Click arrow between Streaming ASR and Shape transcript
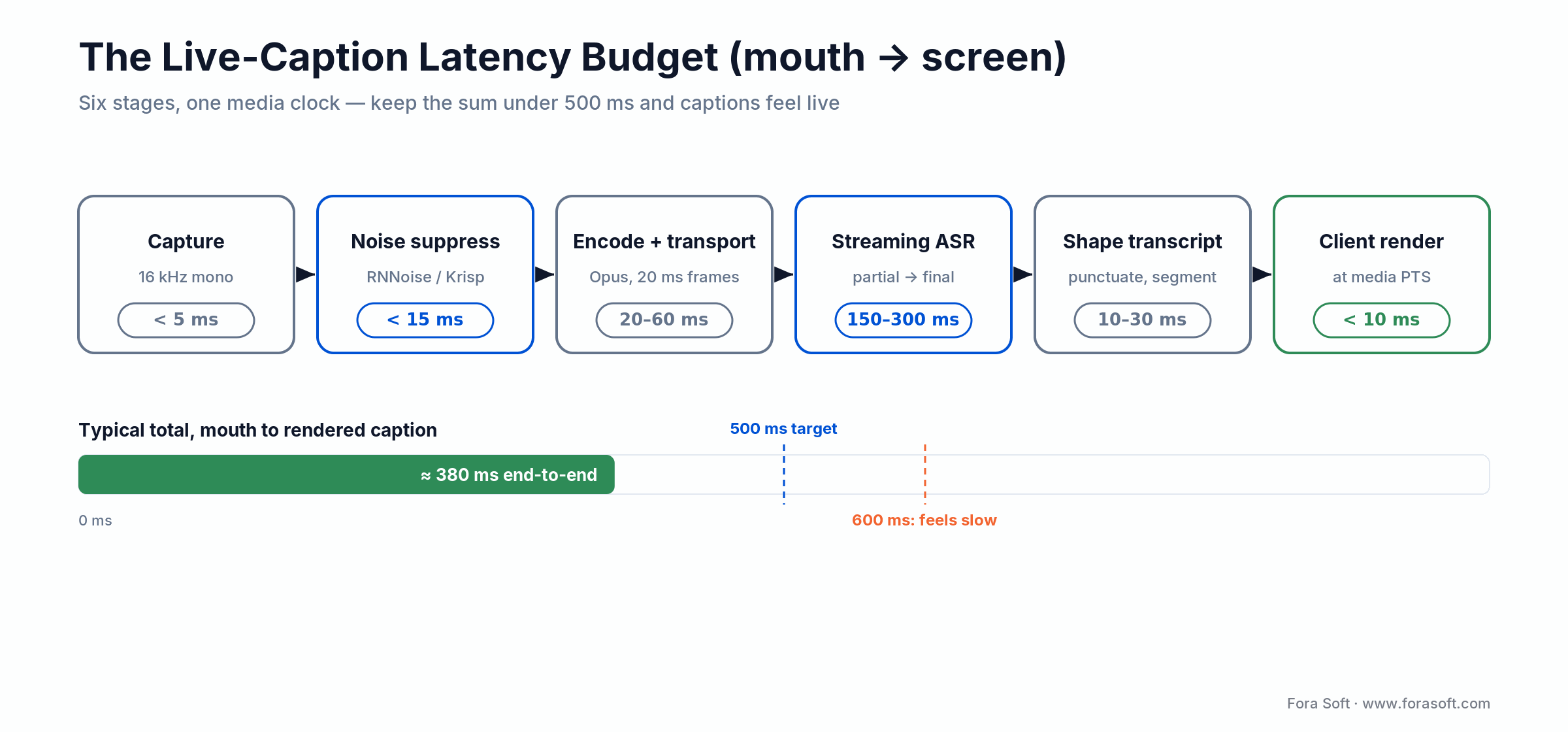Image resolution: width=1568 pixels, height=732 pixels. [1022, 274]
